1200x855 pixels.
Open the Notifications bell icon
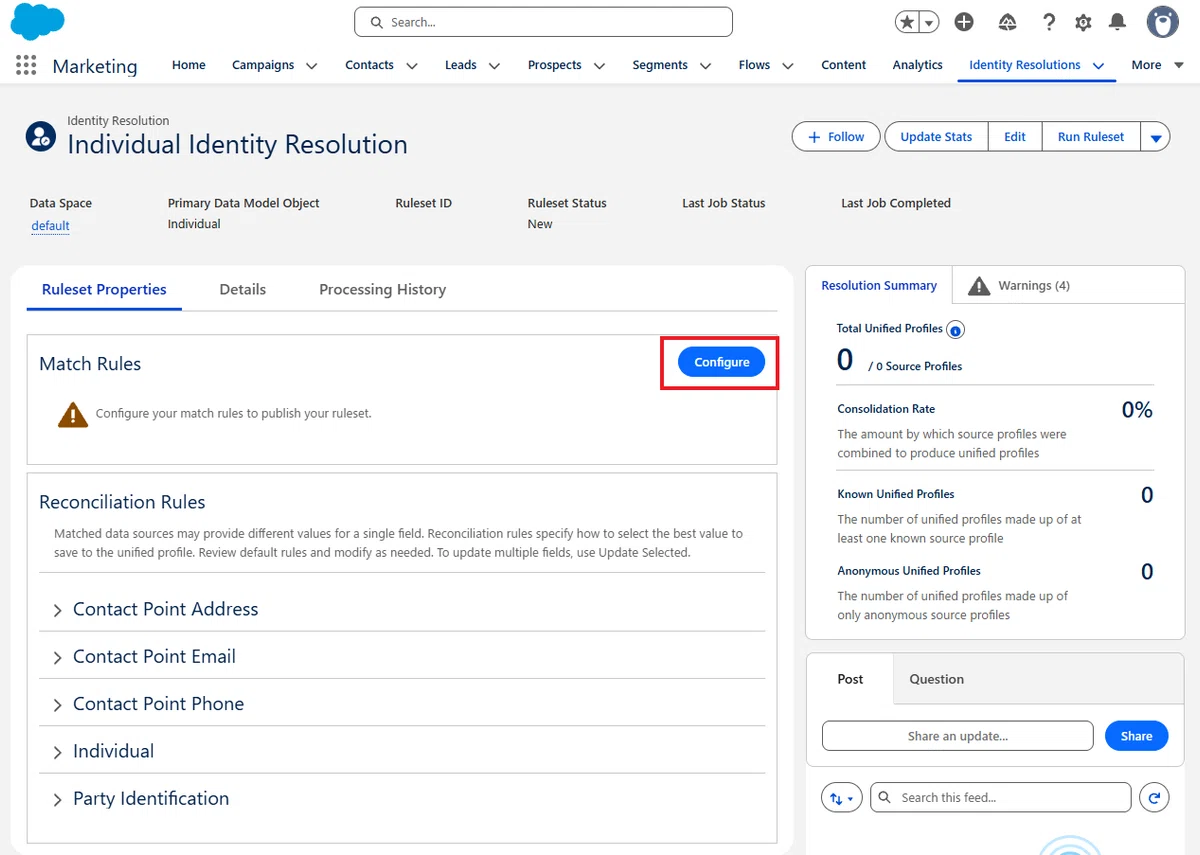point(1118,22)
